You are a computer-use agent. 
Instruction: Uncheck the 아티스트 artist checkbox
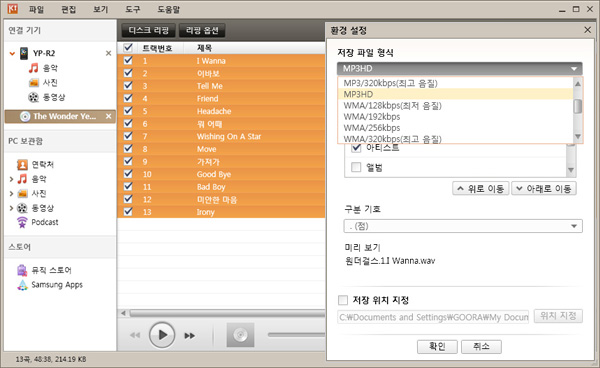click(x=356, y=148)
